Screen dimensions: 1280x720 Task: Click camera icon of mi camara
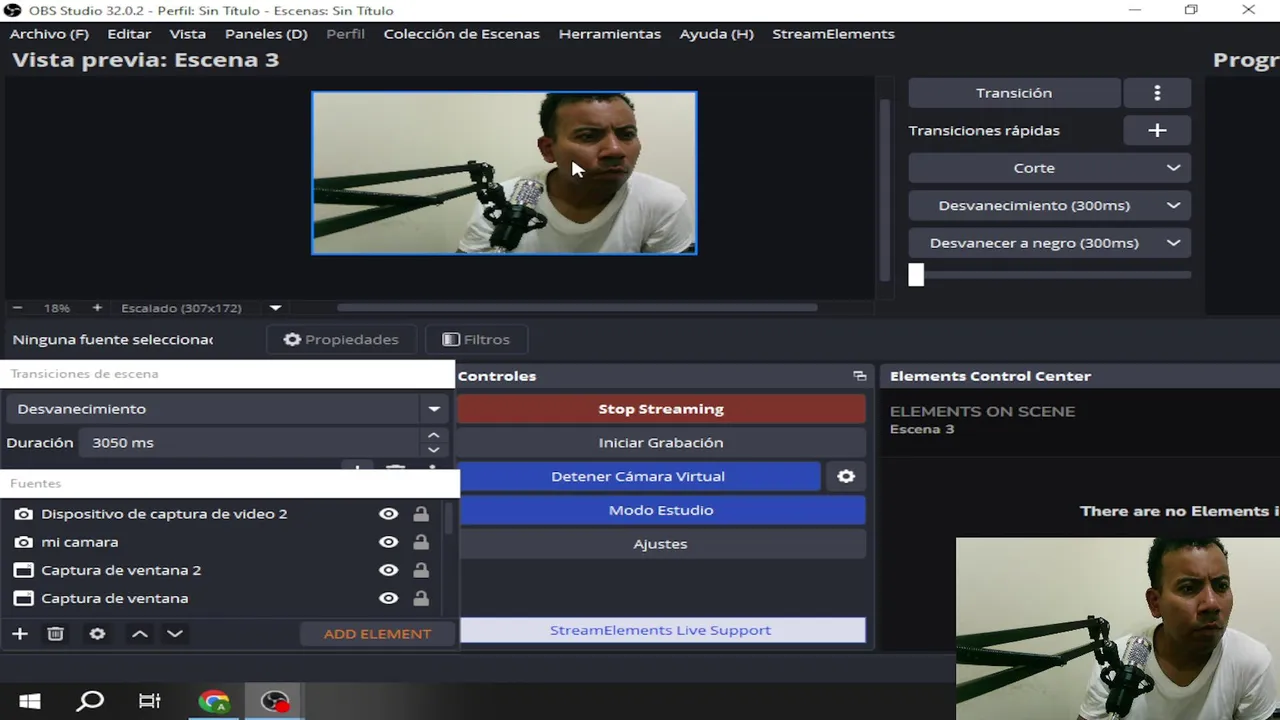[x=23, y=542]
